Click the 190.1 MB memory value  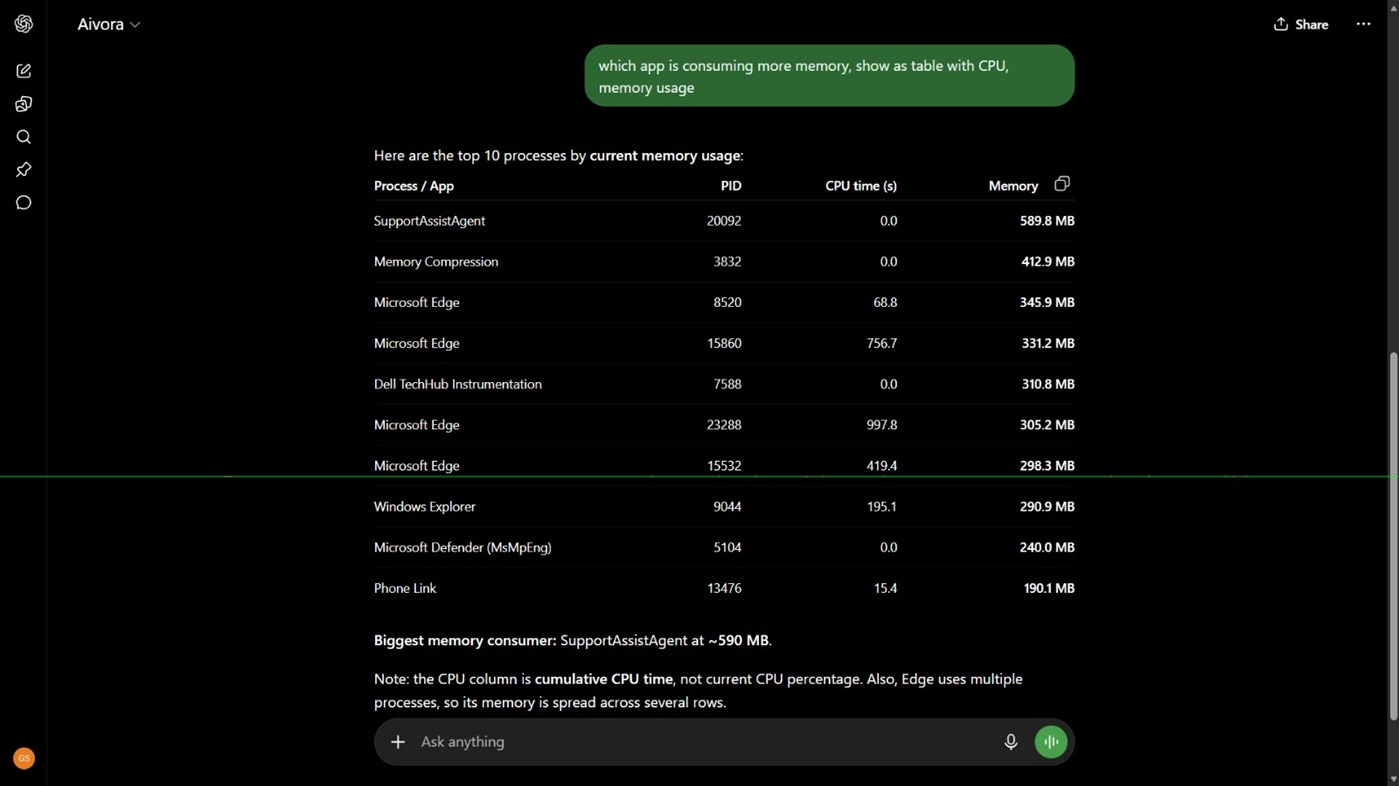coord(1049,589)
